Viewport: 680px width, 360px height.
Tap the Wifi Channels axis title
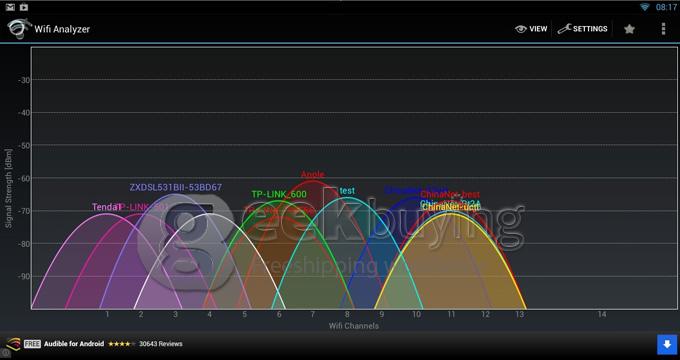click(353, 326)
